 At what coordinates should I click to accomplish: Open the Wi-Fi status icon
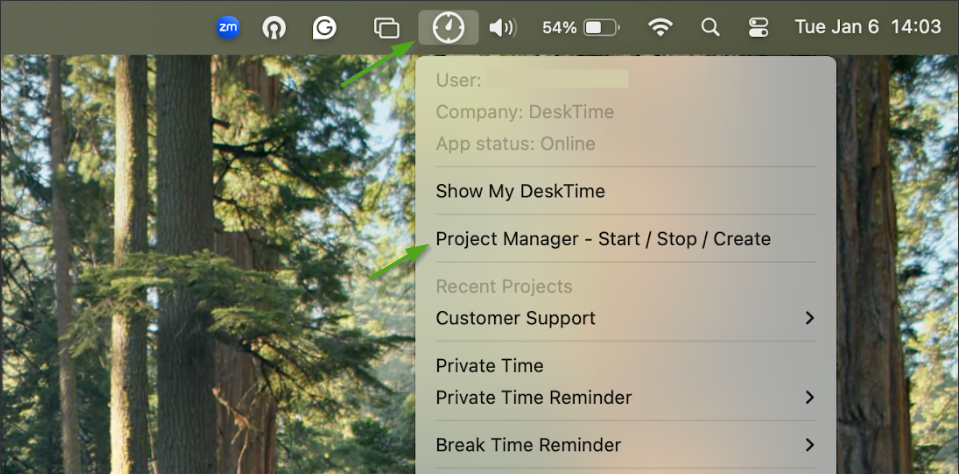pos(659,27)
